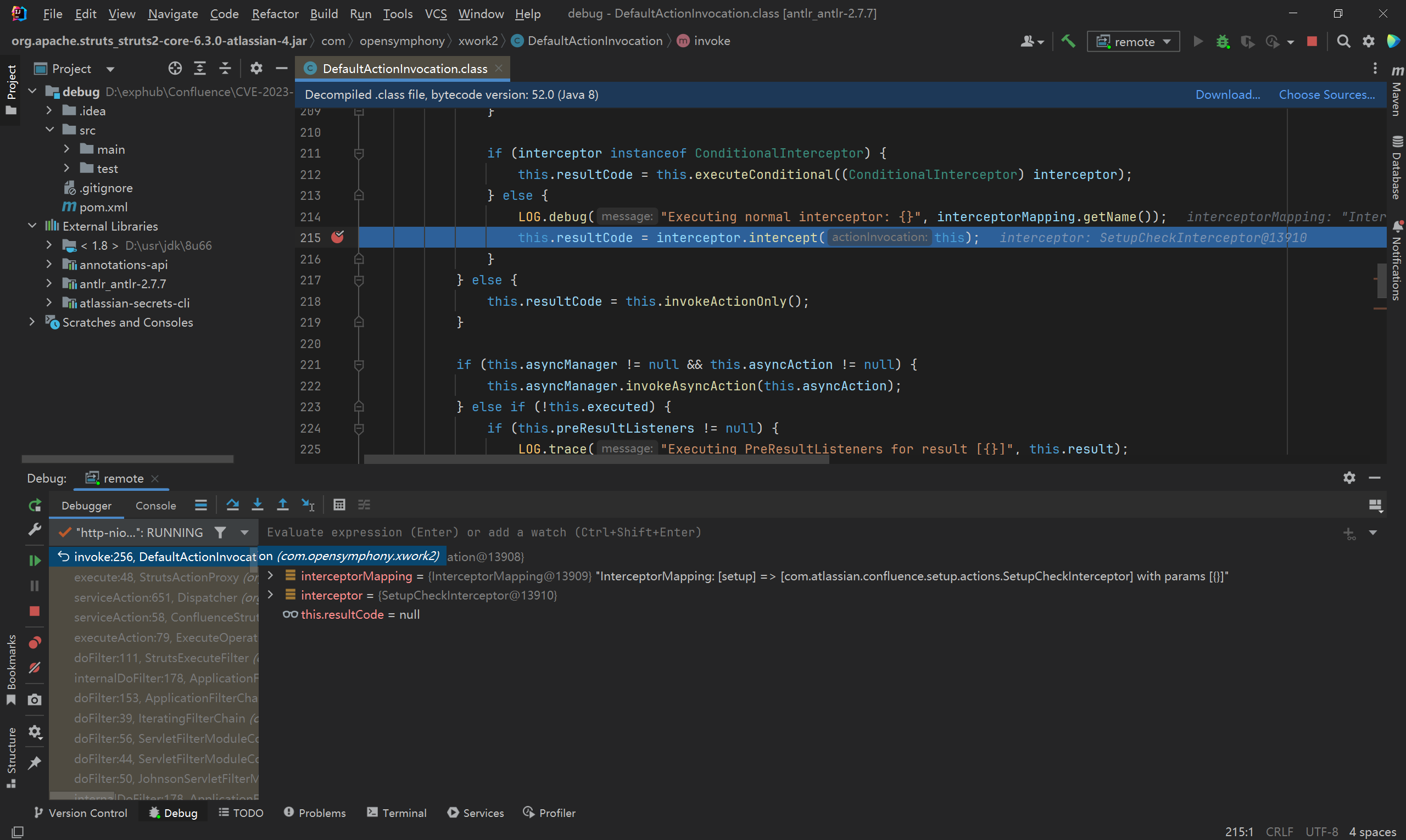Click the Project panel horizontal scrollbar

coord(127,458)
